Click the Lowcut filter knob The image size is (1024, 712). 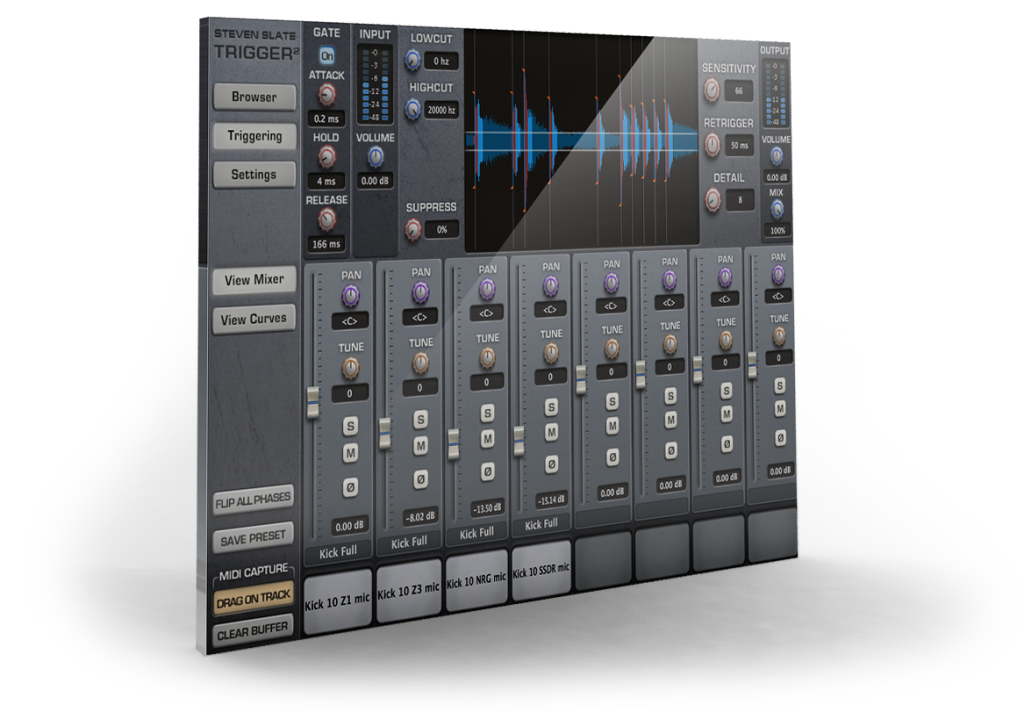point(411,61)
